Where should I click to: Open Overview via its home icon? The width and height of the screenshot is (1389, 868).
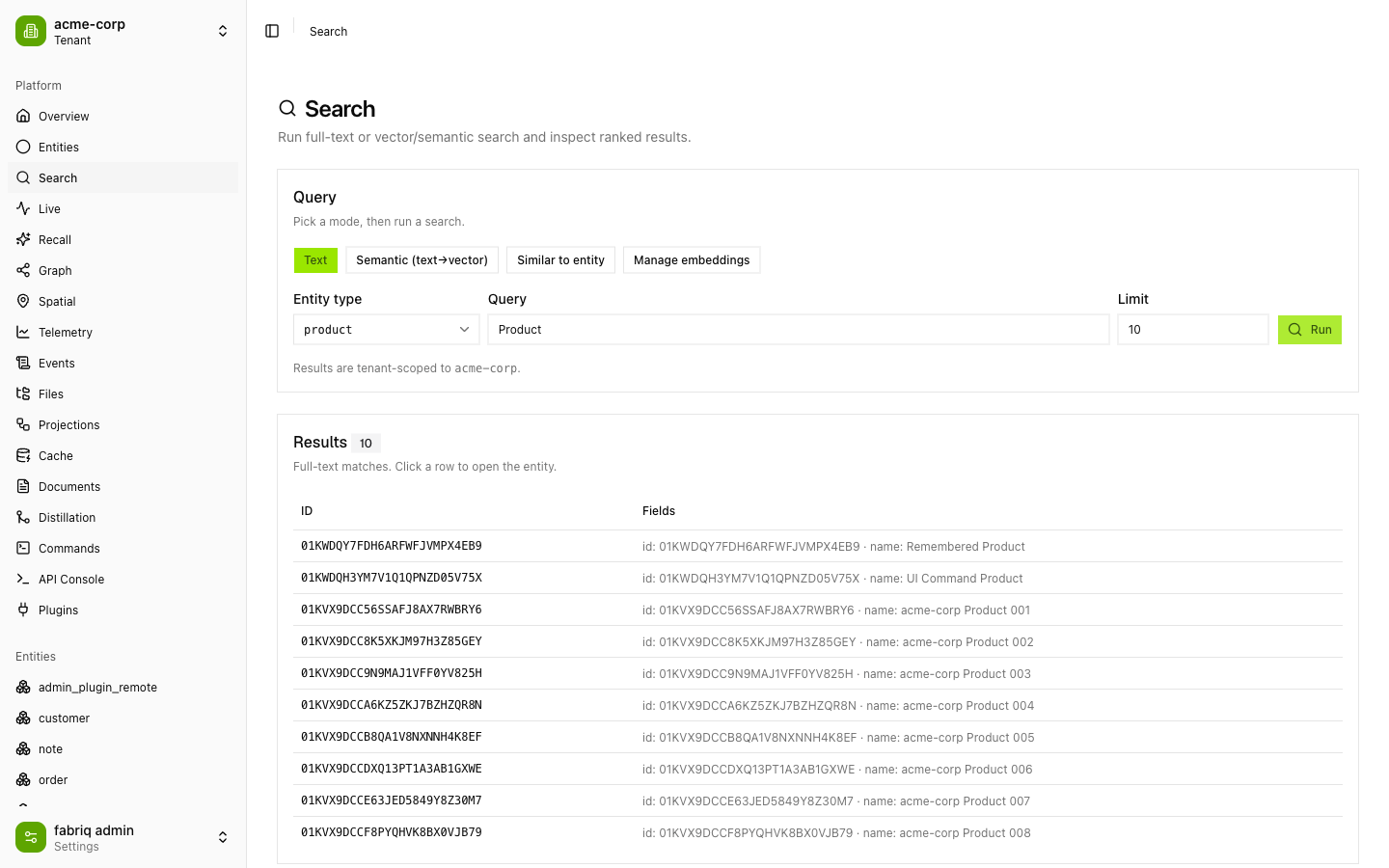click(23, 116)
